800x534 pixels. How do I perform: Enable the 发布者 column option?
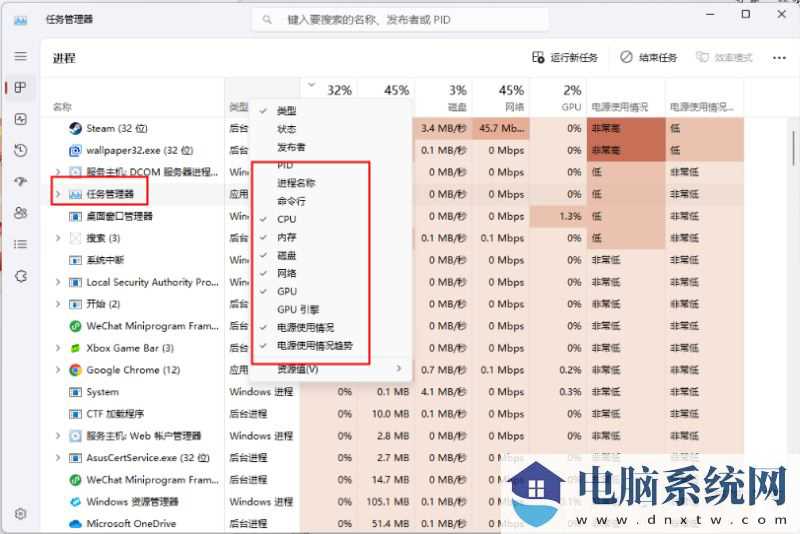[330, 147]
